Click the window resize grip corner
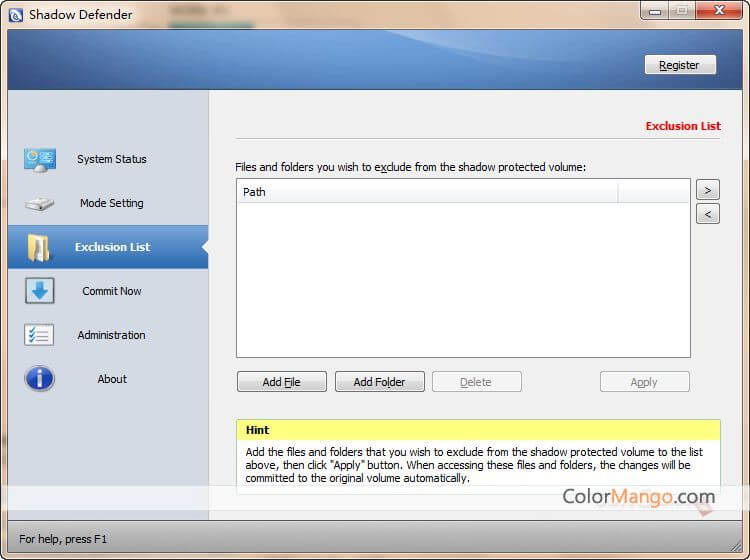The image size is (750, 560). click(736, 545)
